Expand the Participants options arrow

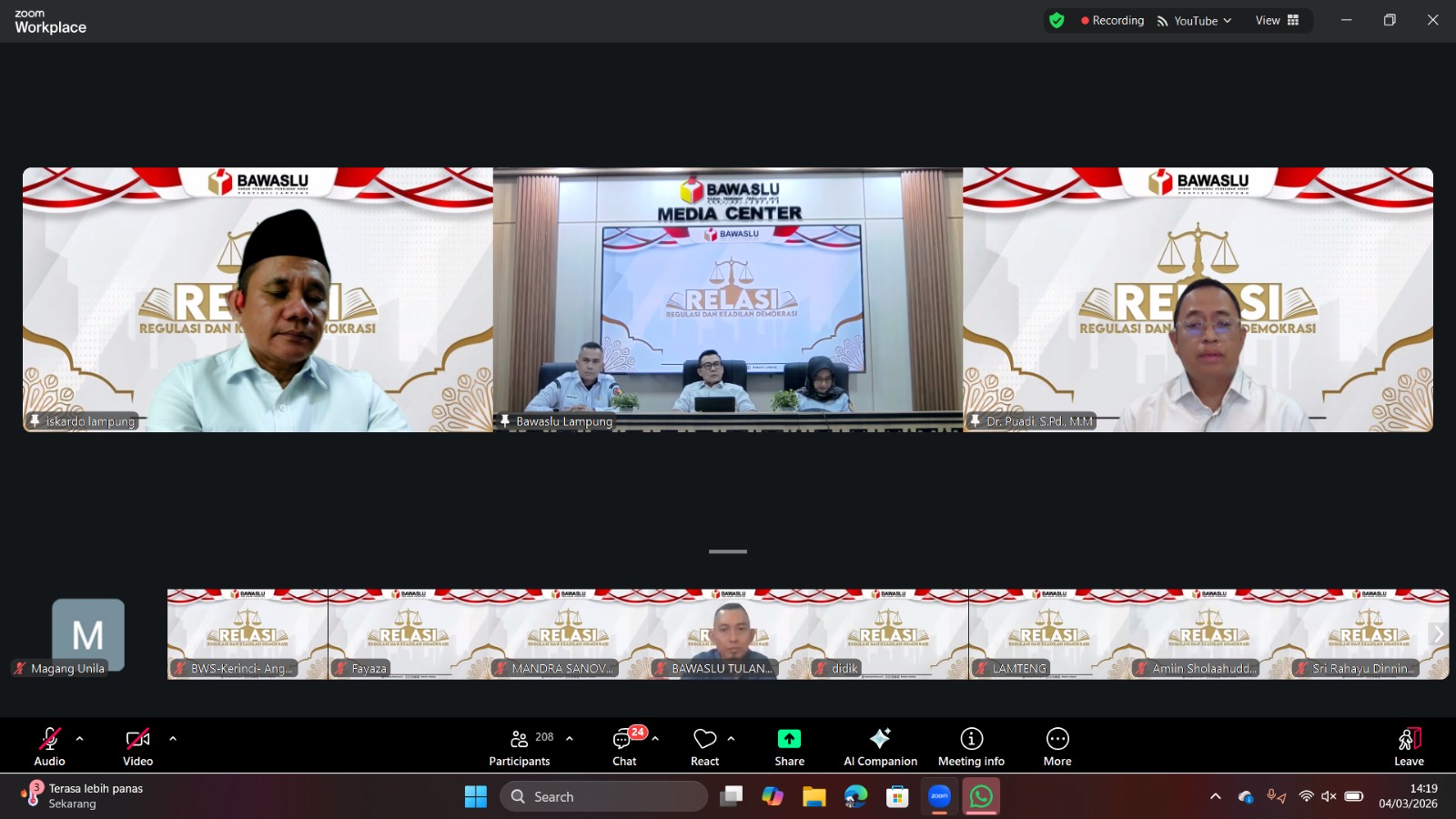pos(570,739)
